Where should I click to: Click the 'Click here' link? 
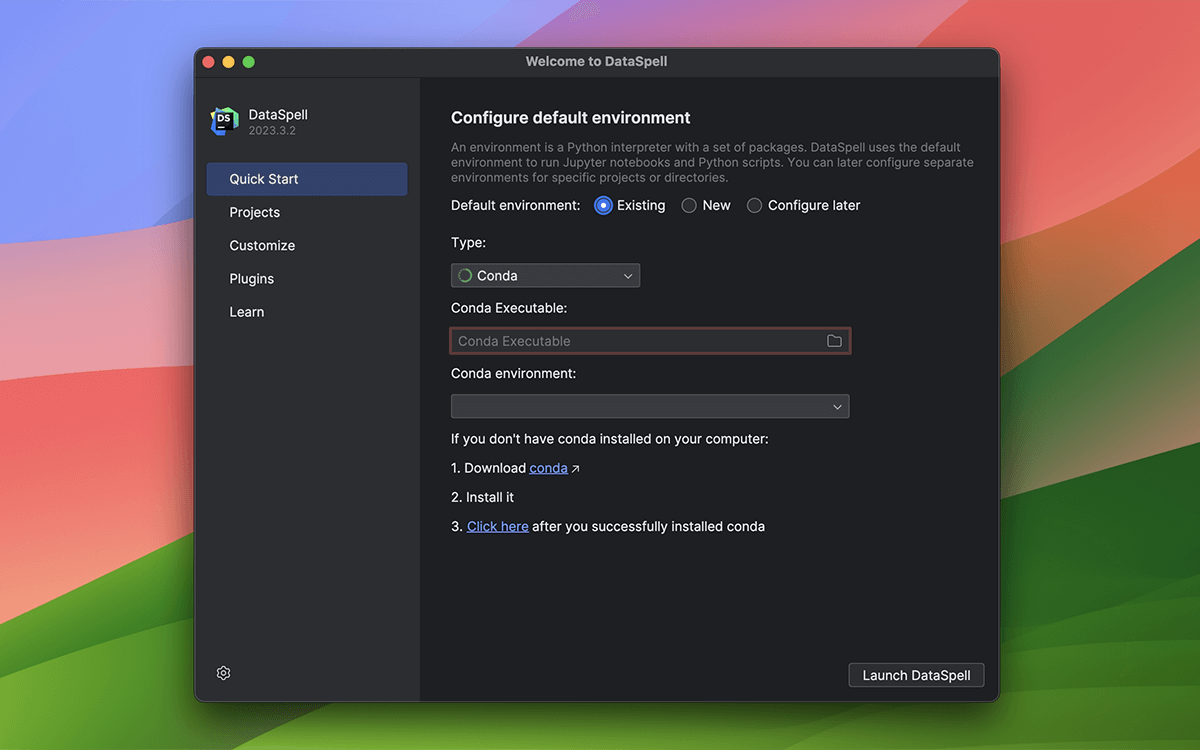point(497,526)
